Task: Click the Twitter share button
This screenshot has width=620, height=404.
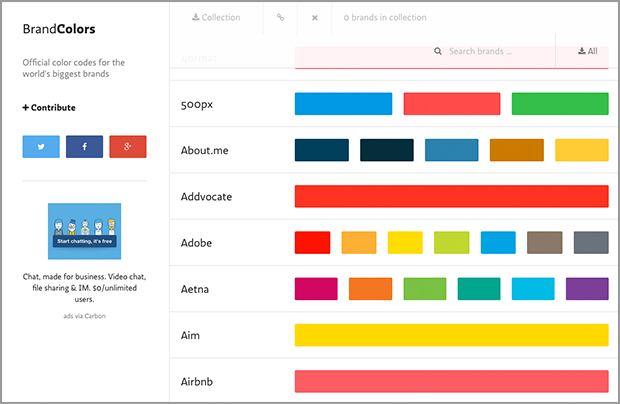Action: pos(41,147)
